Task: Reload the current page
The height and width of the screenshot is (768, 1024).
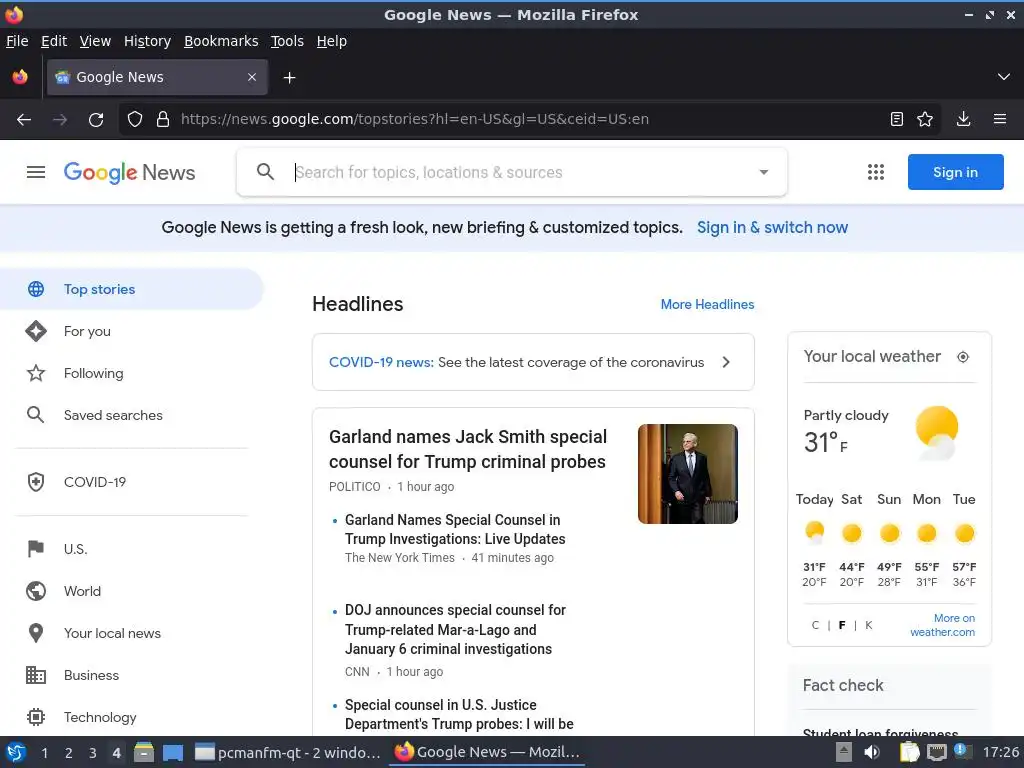Action: (96, 120)
